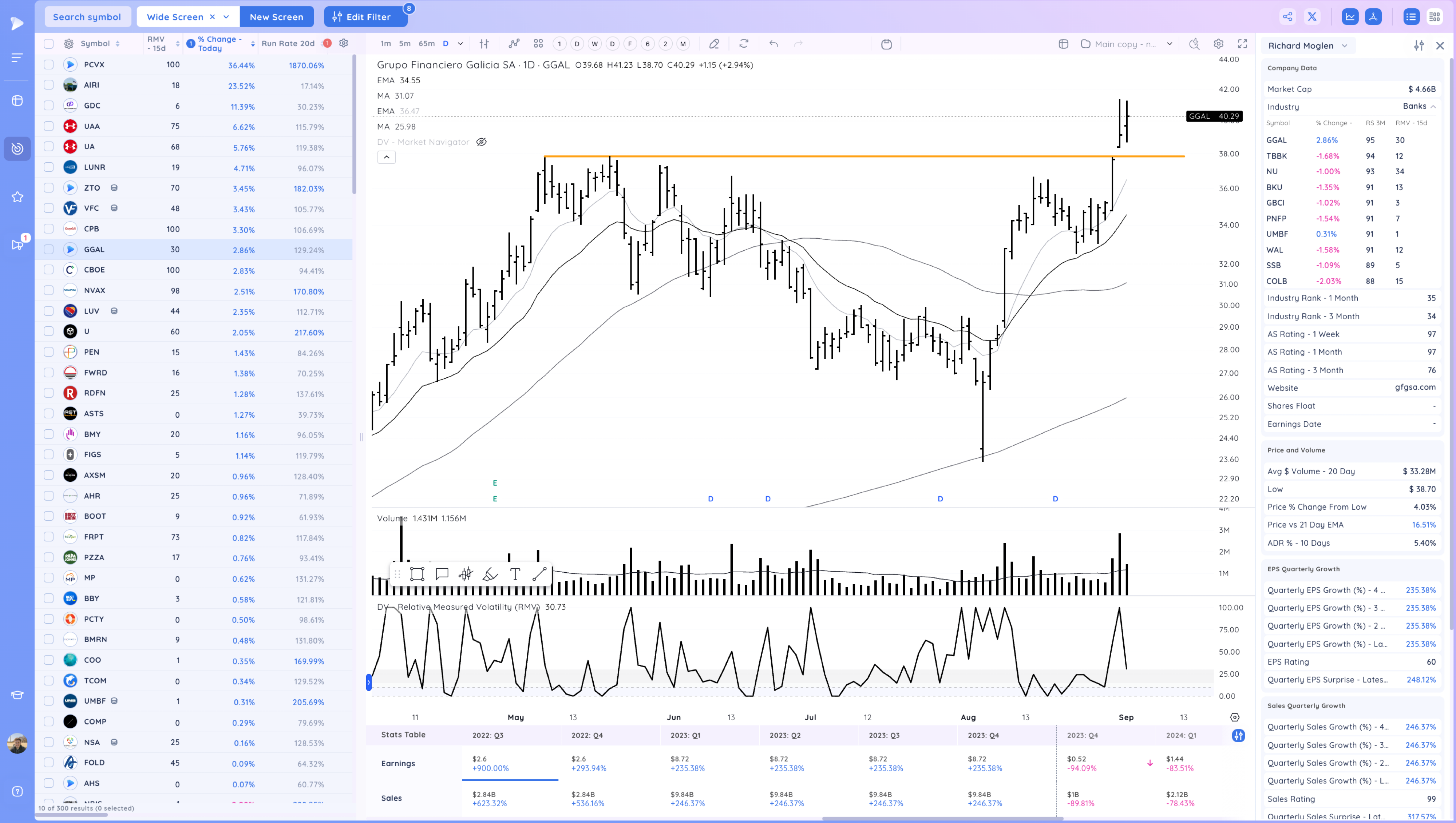
Task: Select the trend line drawing tool
Action: point(539,574)
